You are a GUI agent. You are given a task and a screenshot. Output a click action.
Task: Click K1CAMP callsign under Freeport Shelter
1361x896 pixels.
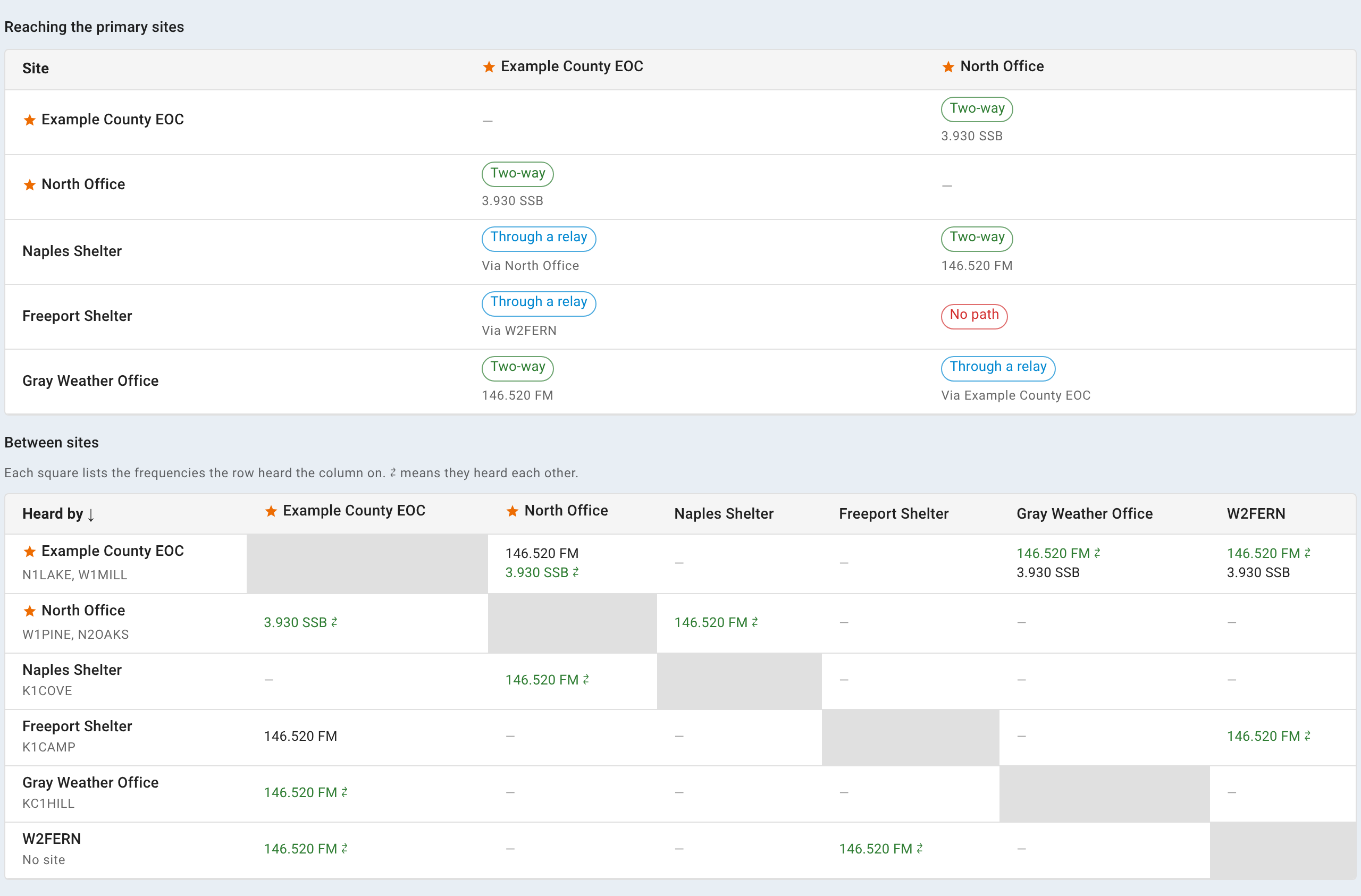click(48, 748)
